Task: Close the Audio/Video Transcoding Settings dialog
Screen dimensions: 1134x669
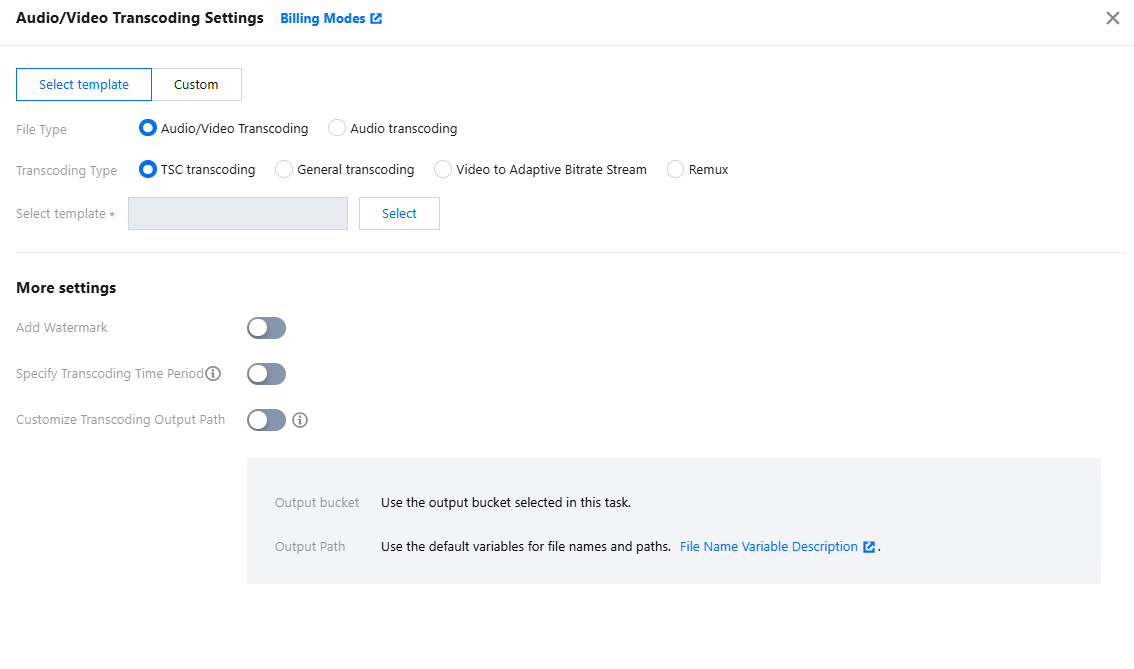Action: click(1112, 18)
